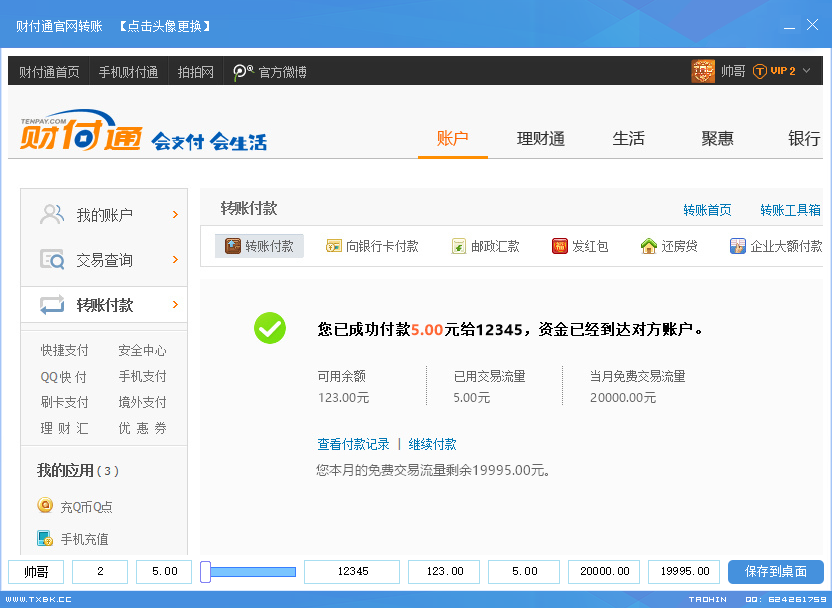Image resolution: width=832 pixels, height=608 pixels.
Task: Open the 转账工具箱 link
Action: click(x=791, y=210)
